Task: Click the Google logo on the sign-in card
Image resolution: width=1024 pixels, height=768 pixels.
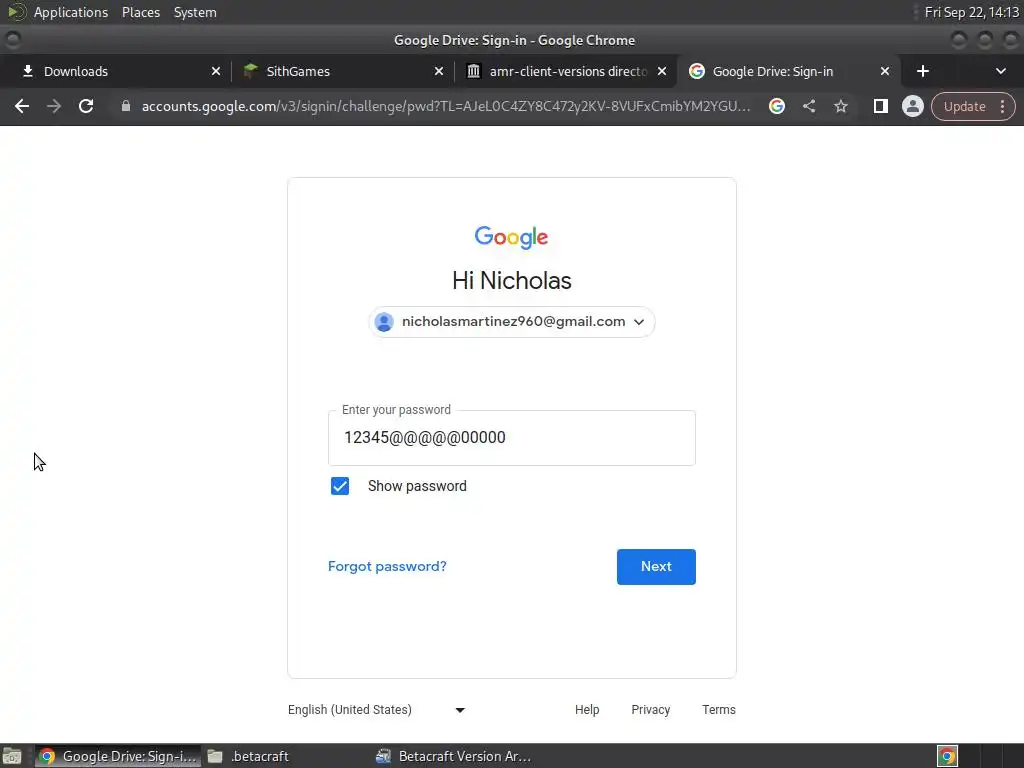Action: click(511, 237)
